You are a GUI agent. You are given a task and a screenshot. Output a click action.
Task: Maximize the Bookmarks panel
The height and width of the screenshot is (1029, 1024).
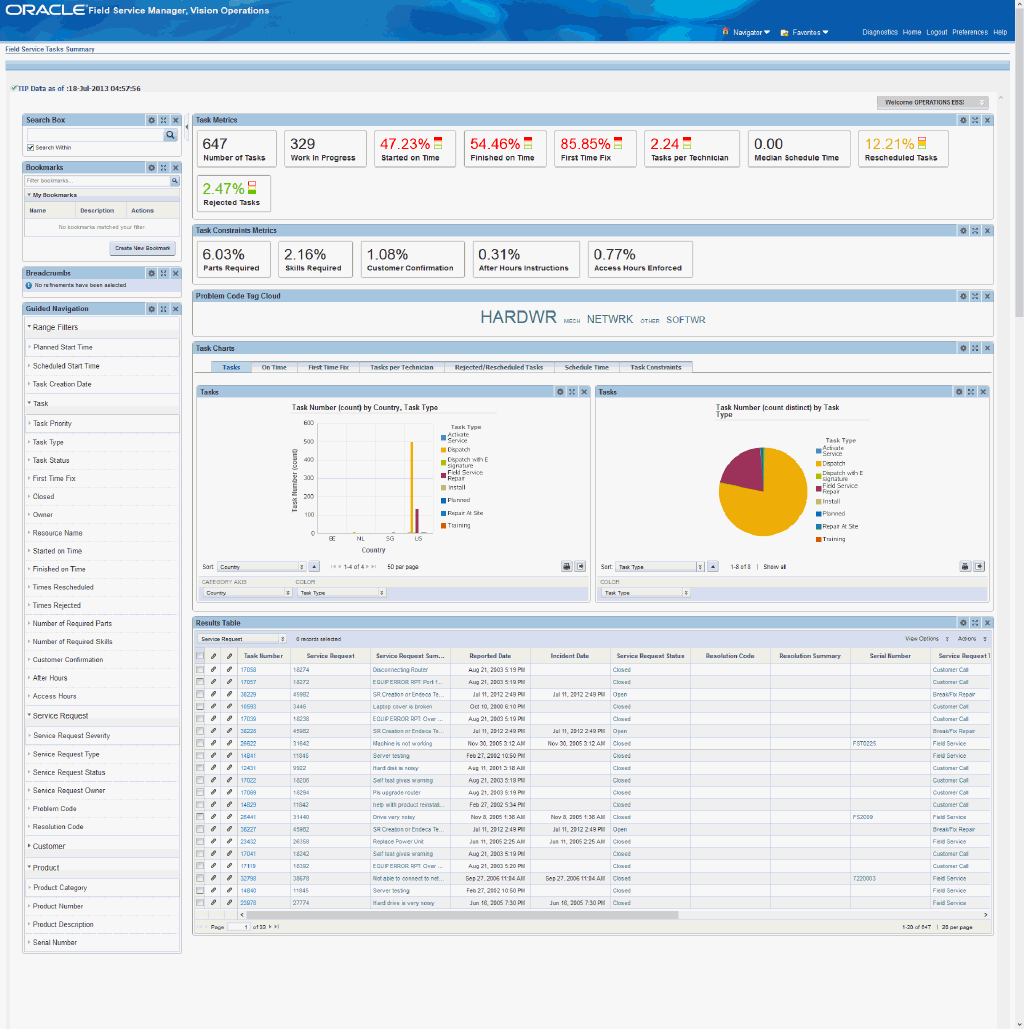pos(163,167)
